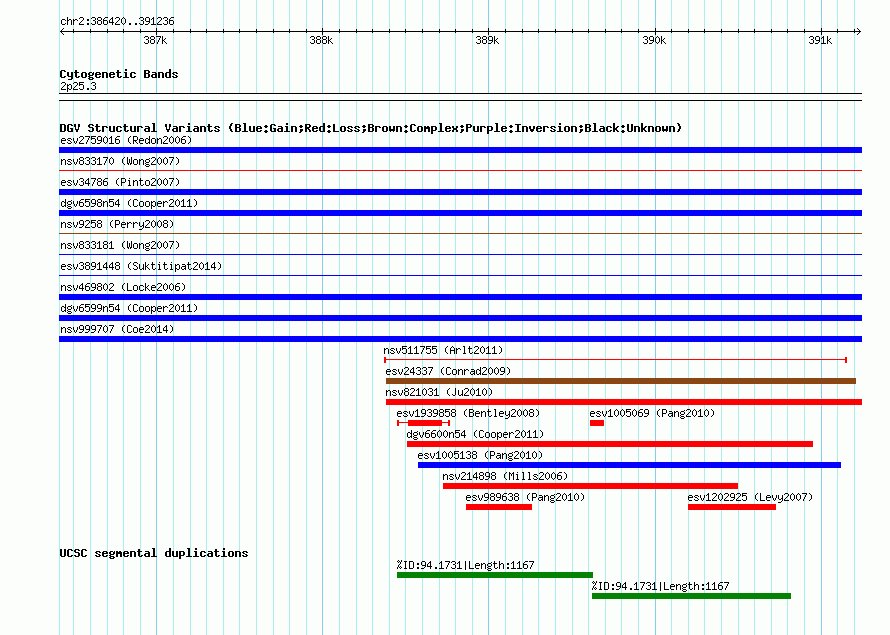
Task: Click the esv1939858 (Bentley2008) small red feature
Action: (x=423, y=423)
